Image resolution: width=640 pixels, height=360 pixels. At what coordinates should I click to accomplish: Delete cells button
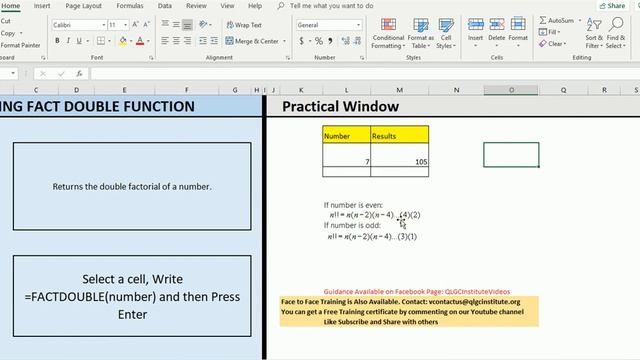pos(497,33)
